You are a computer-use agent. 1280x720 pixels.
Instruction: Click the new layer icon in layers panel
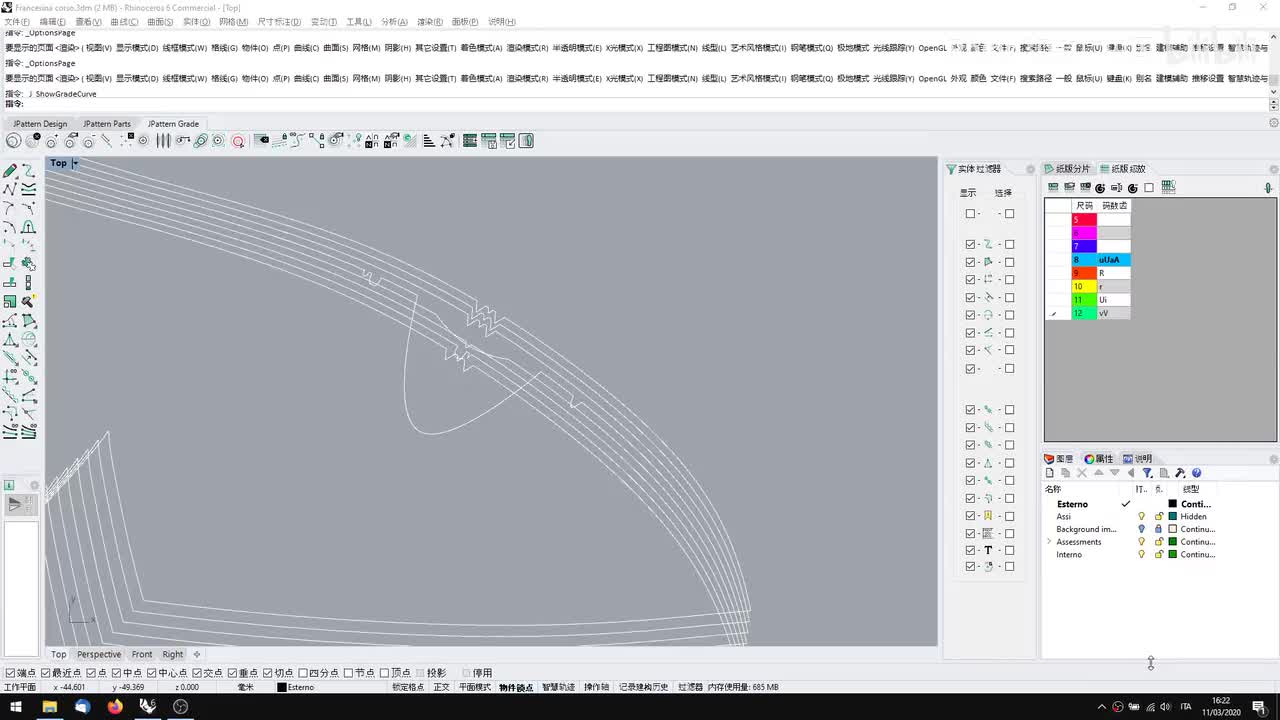[1050, 473]
